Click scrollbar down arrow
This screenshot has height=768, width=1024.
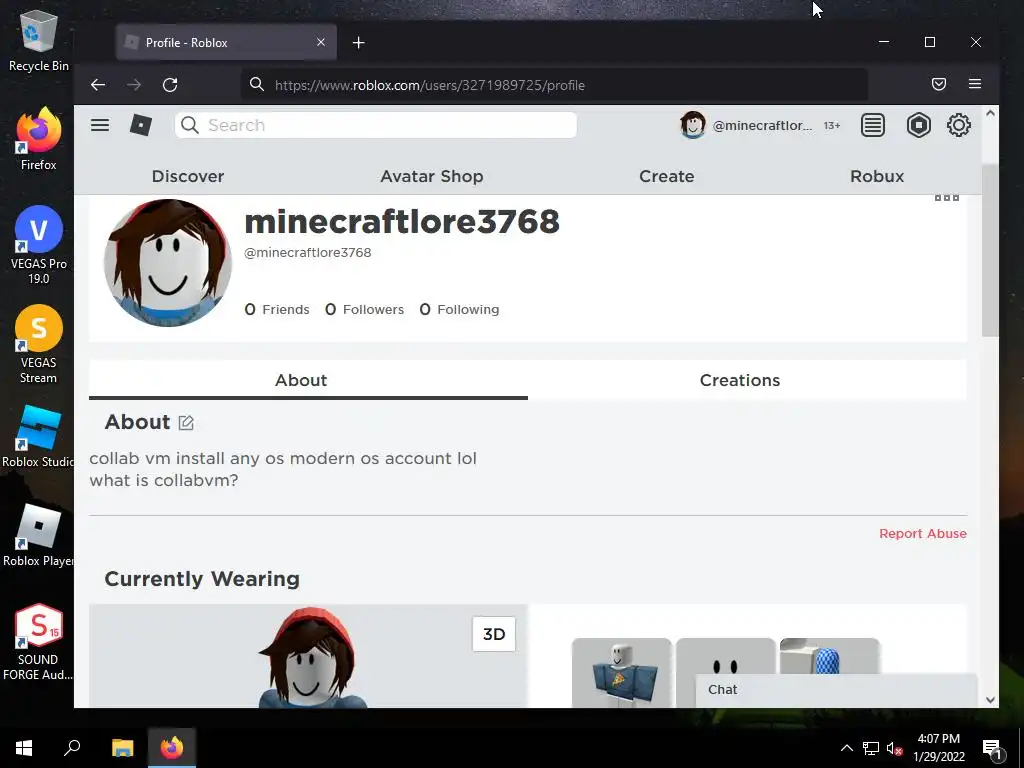990,699
